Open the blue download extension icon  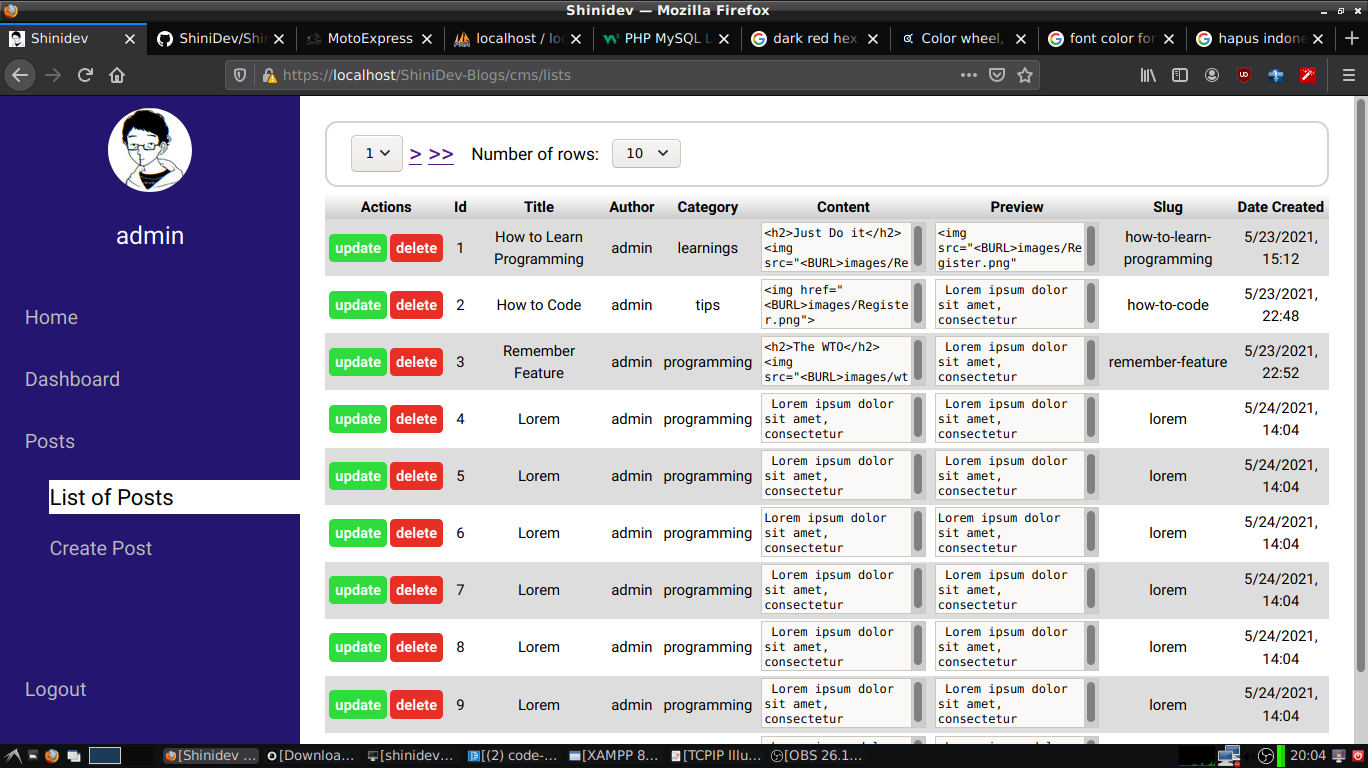(1276, 75)
